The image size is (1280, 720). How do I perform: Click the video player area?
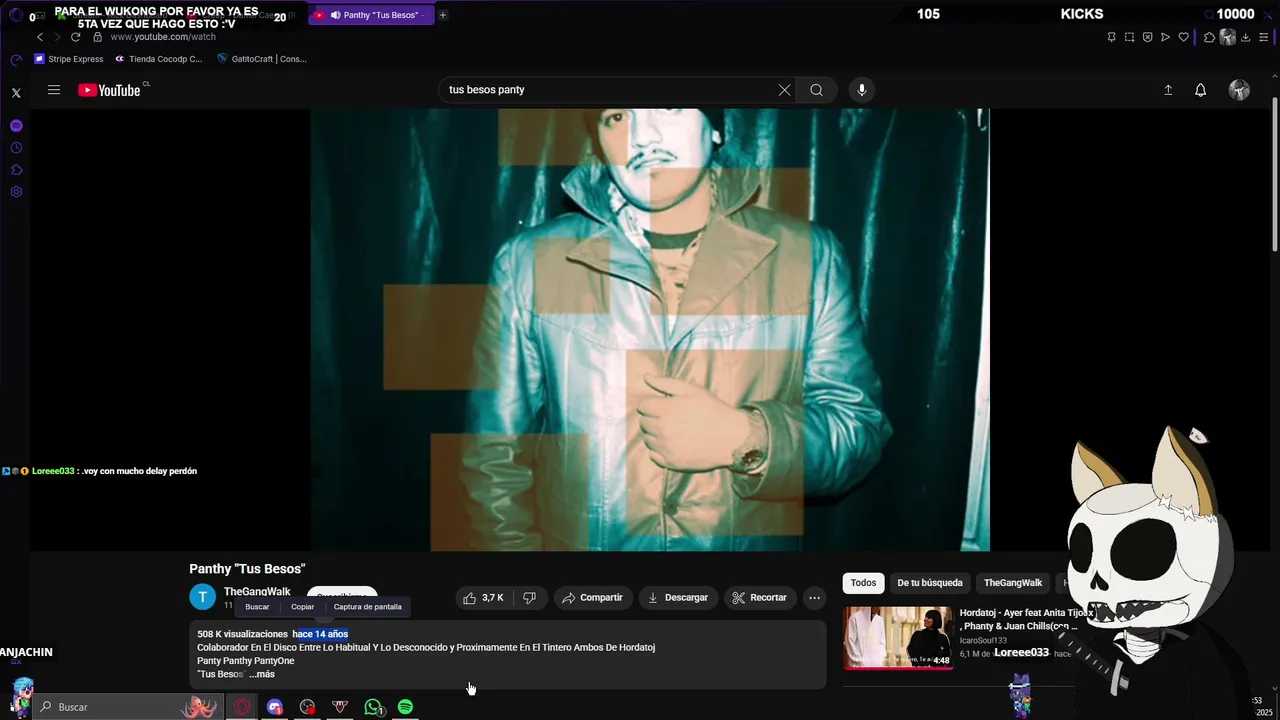650,330
